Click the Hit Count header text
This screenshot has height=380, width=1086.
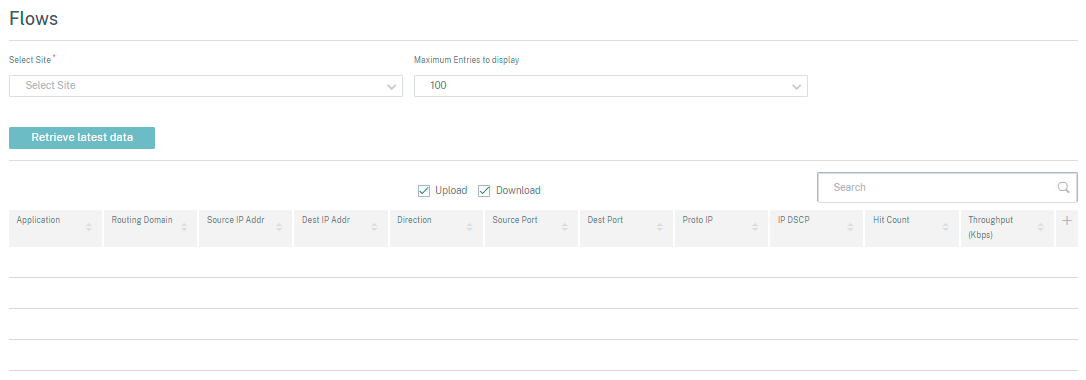tap(891, 220)
